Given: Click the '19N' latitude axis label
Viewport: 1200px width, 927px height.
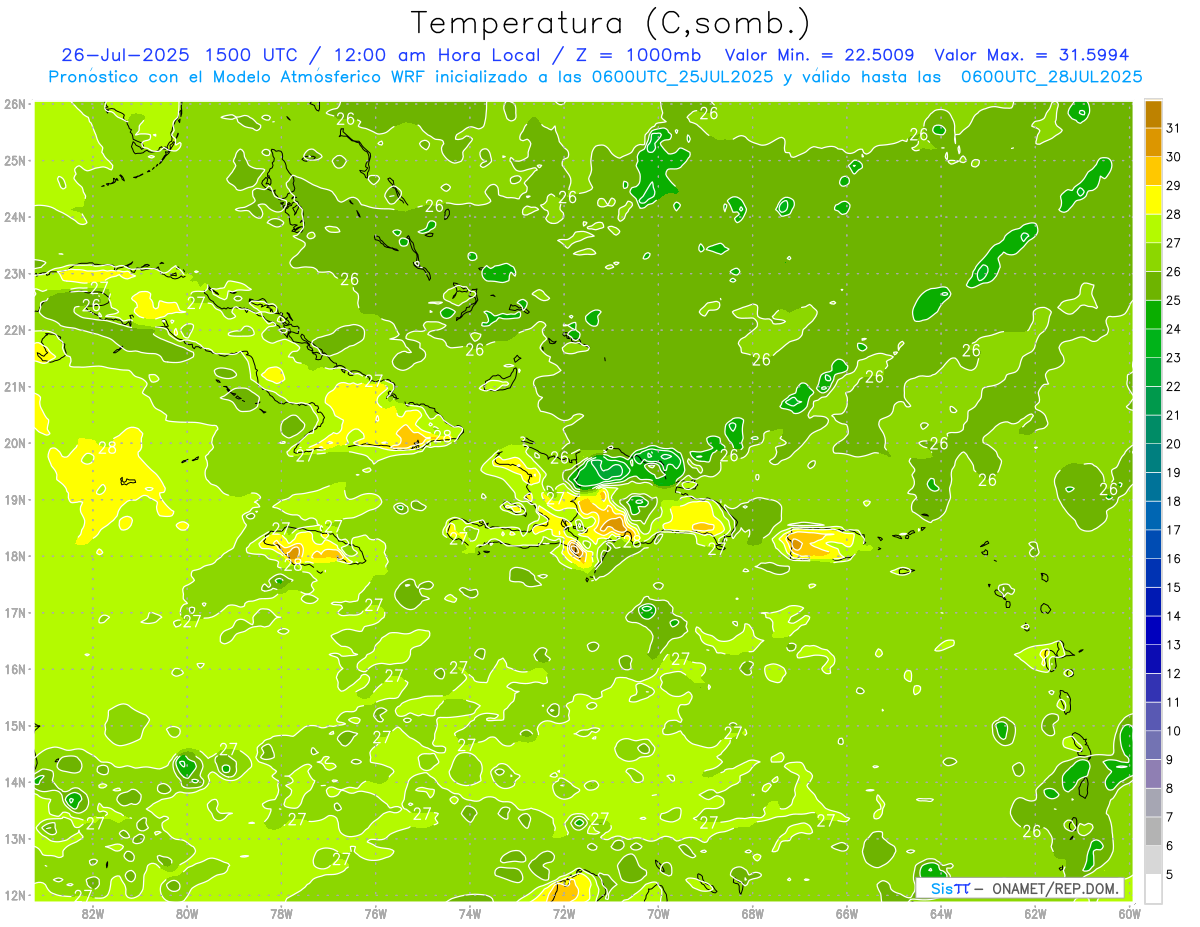Looking at the screenshot, I should click(14, 500).
